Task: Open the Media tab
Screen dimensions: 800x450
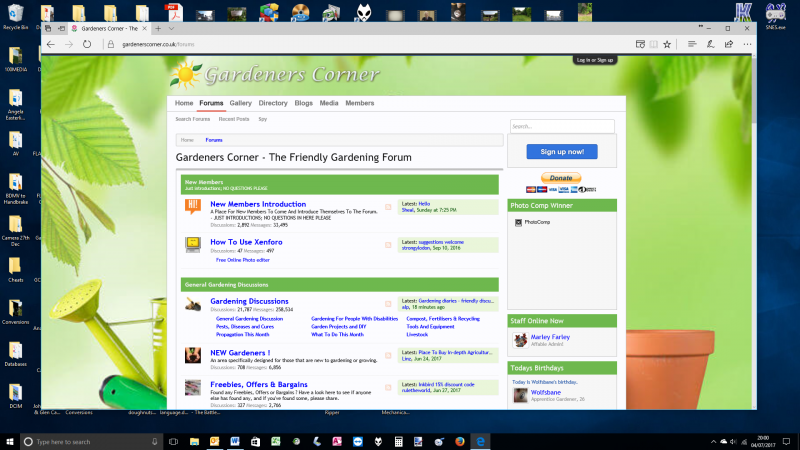Action: (x=329, y=103)
